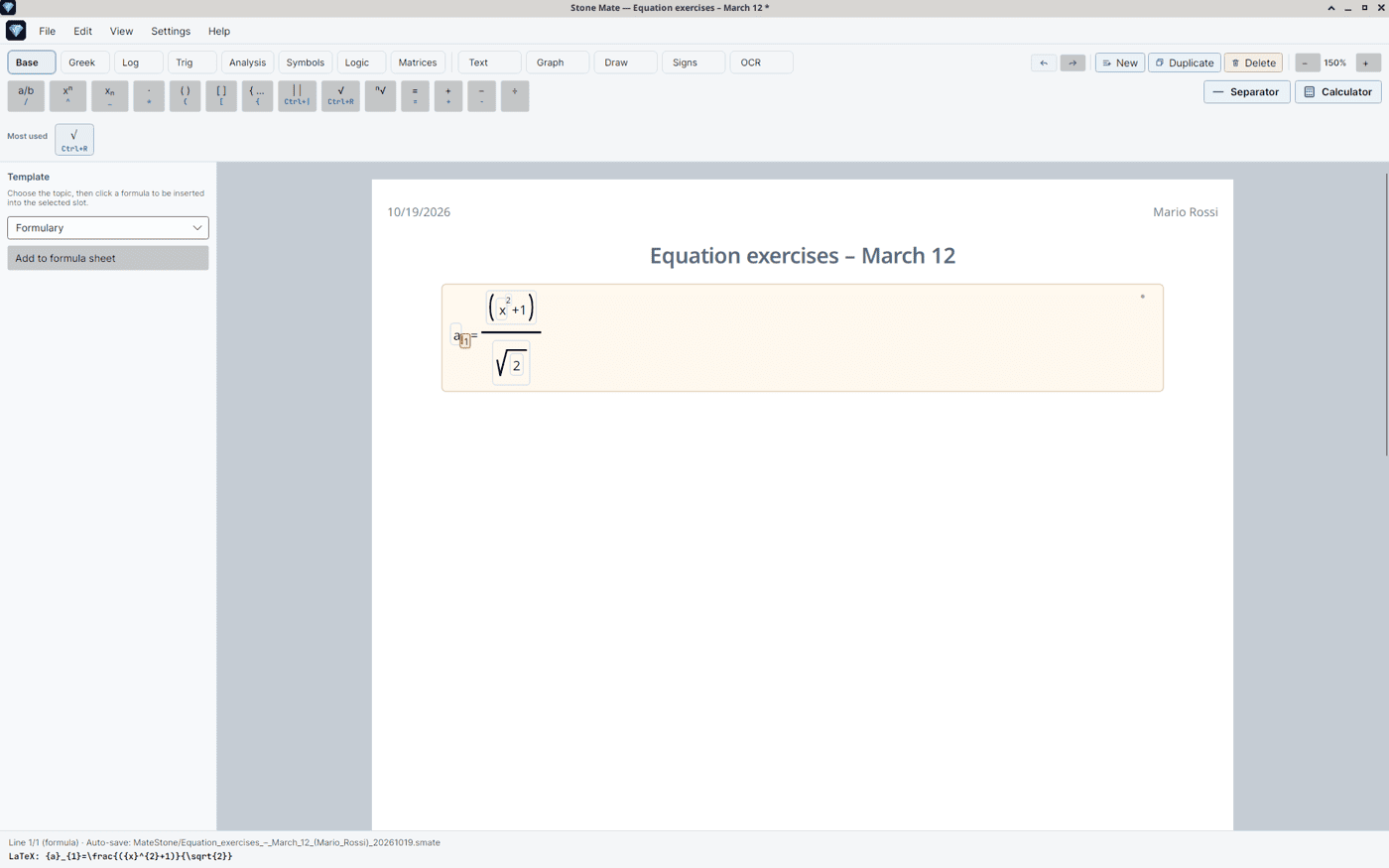
Task: Click the subscript 1 slot in the formula
Action: tap(465, 341)
